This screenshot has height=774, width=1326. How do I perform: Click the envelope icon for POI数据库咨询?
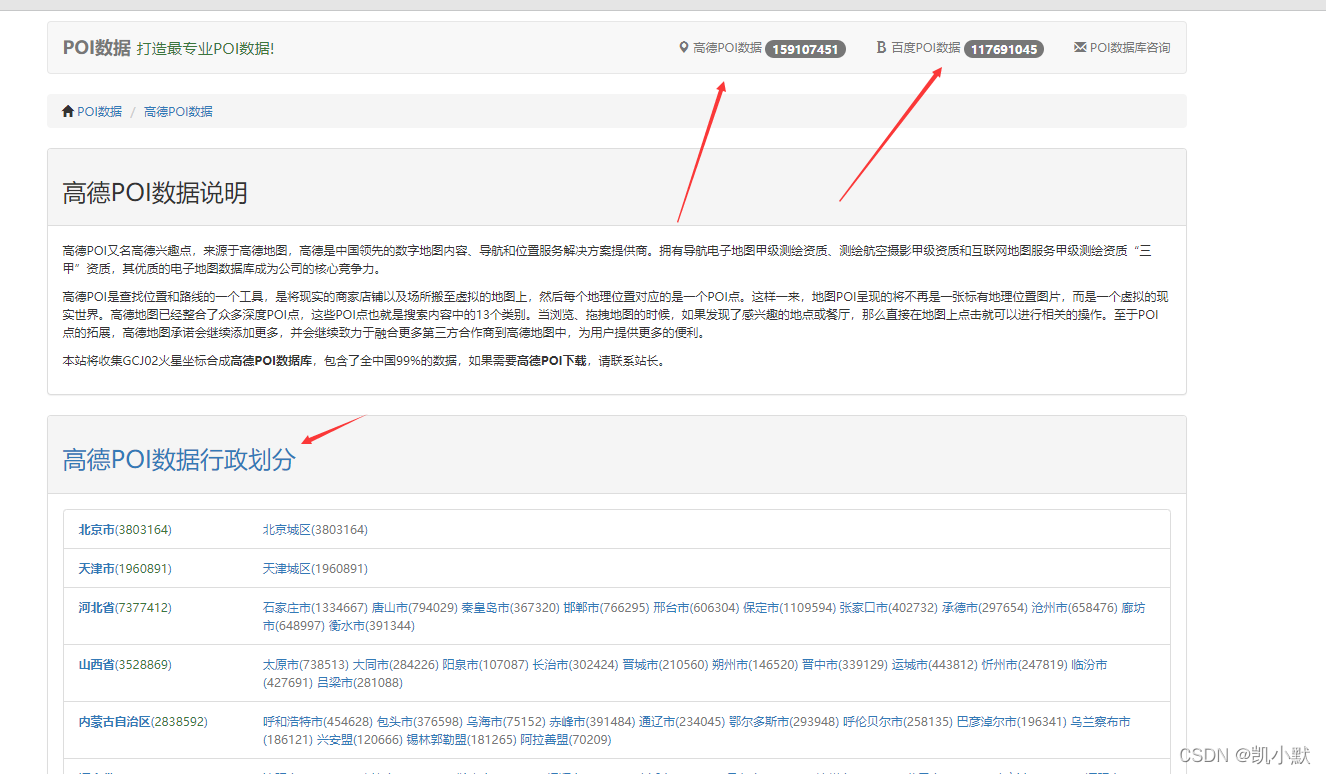[1079, 47]
